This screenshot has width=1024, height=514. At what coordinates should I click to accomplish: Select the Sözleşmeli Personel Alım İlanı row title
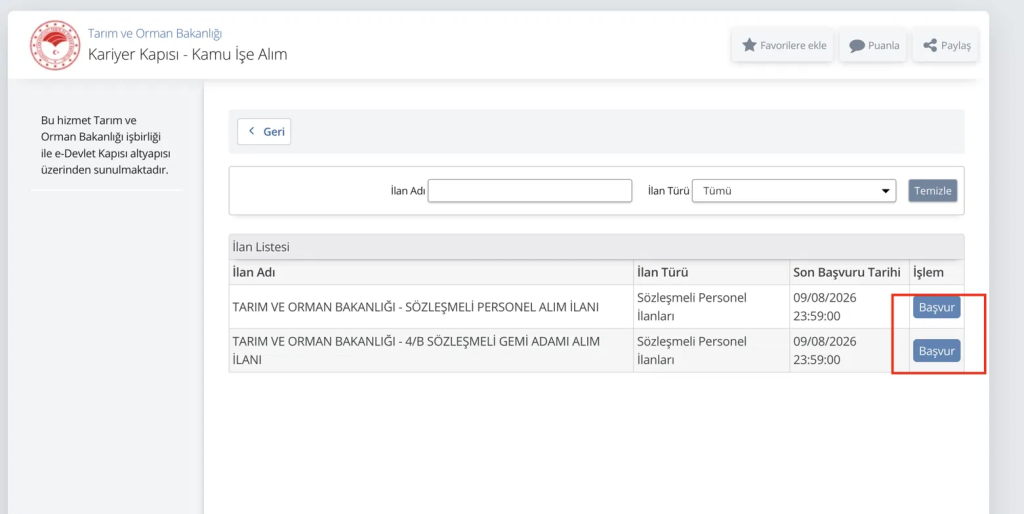point(415,307)
